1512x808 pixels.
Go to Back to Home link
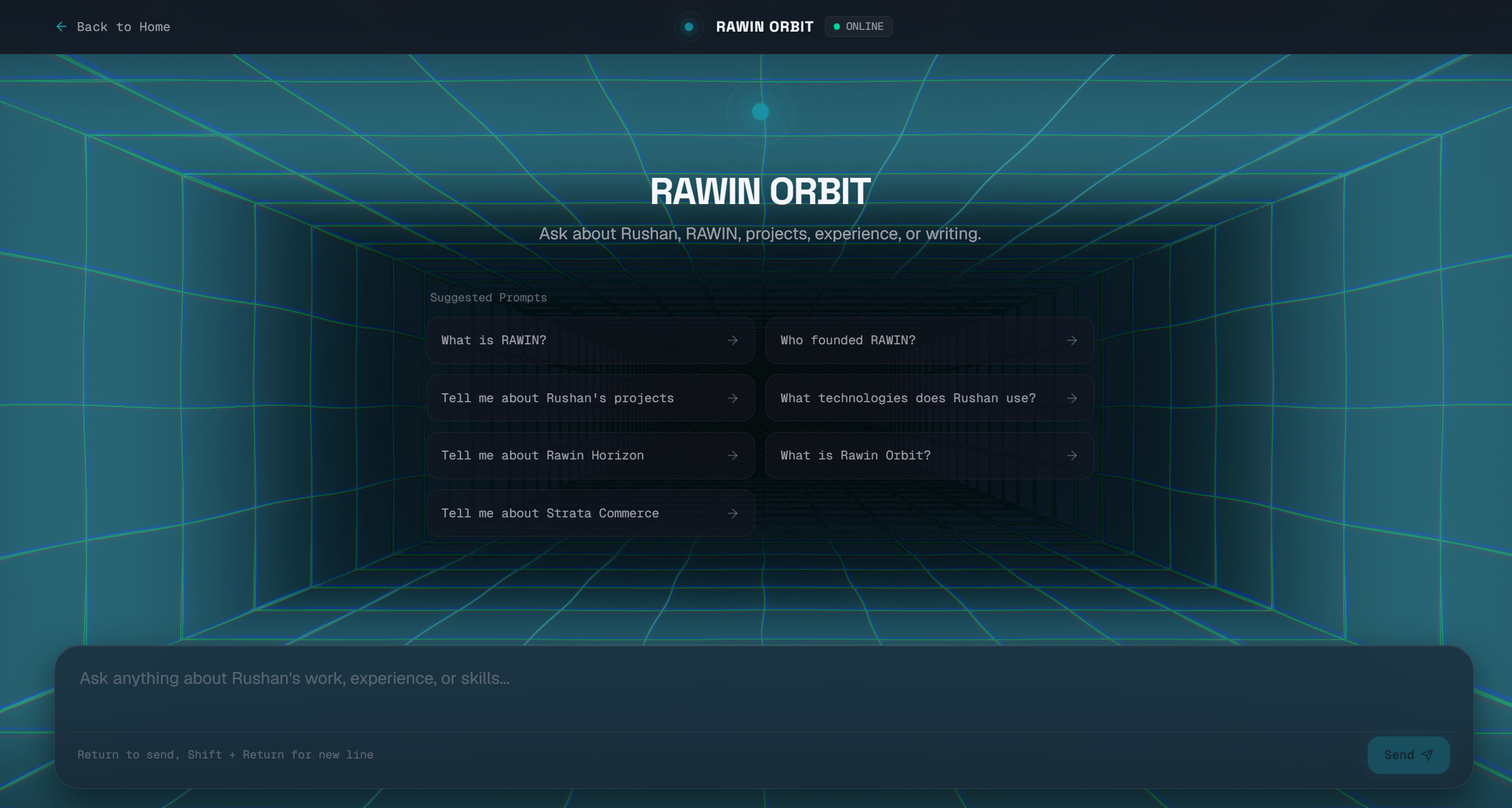click(113, 27)
